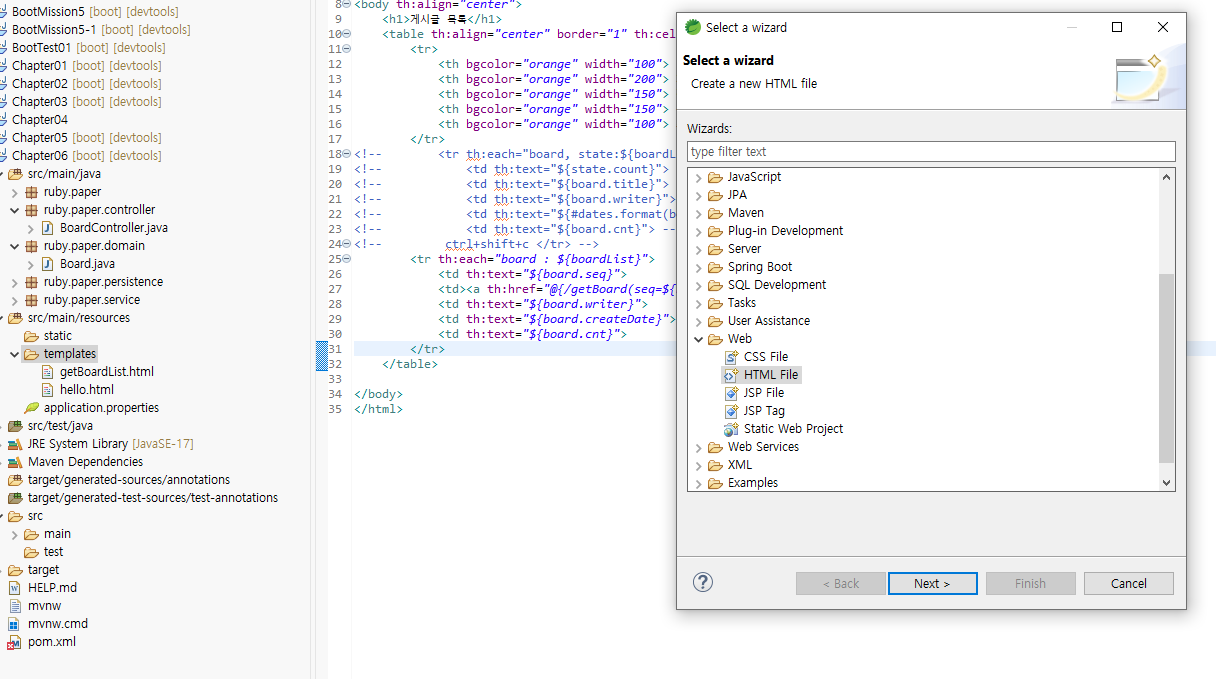Select the JSP Tag wizard icon

[731, 411]
